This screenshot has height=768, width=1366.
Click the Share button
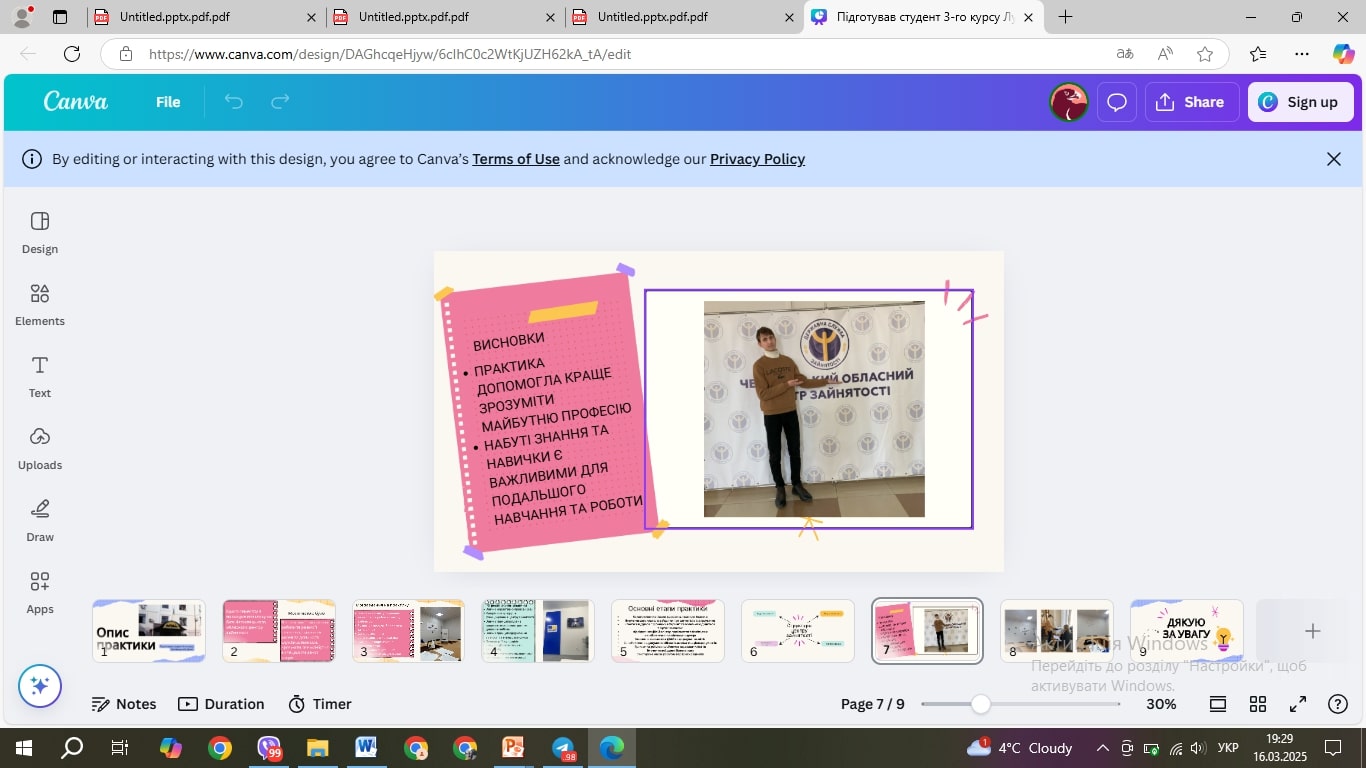(1190, 102)
